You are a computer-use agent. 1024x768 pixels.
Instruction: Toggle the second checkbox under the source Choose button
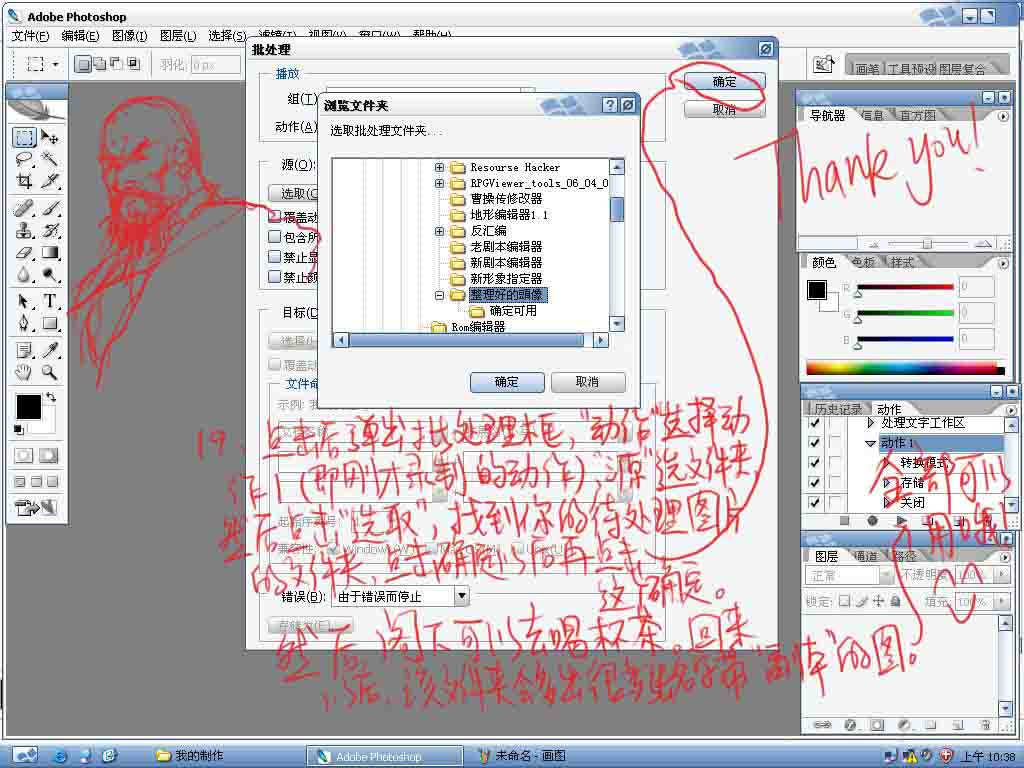coord(275,237)
